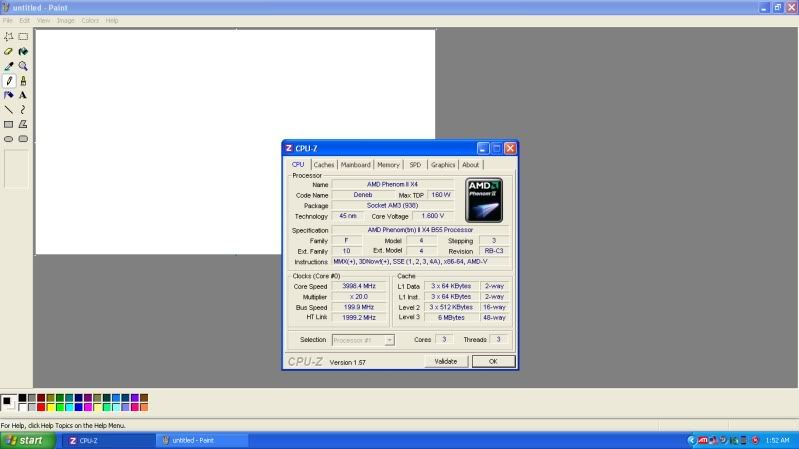This screenshot has width=799, height=449.
Task: Open Paint's Image menu
Action: pyautogui.click(x=66, y=21)
